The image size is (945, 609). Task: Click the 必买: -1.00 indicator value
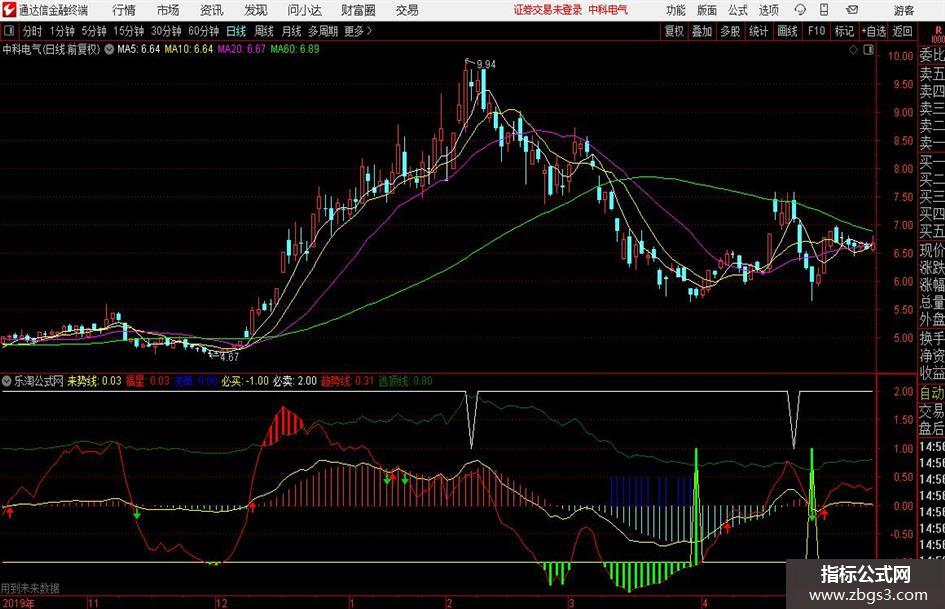(245, 381)
